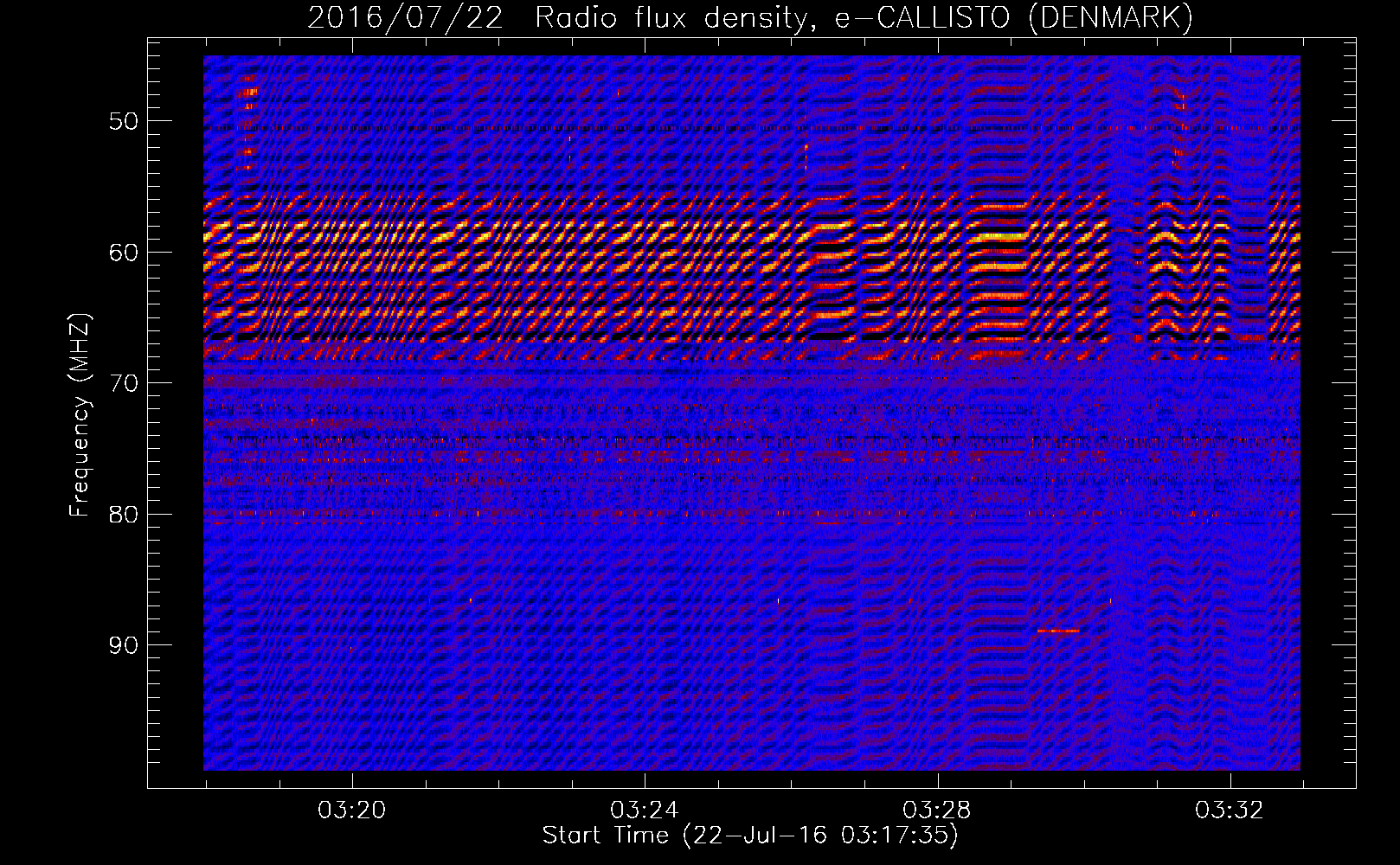Click the 70 MHz frequency tick label
The image size is (1400, 865).
[x=124, y=383]
